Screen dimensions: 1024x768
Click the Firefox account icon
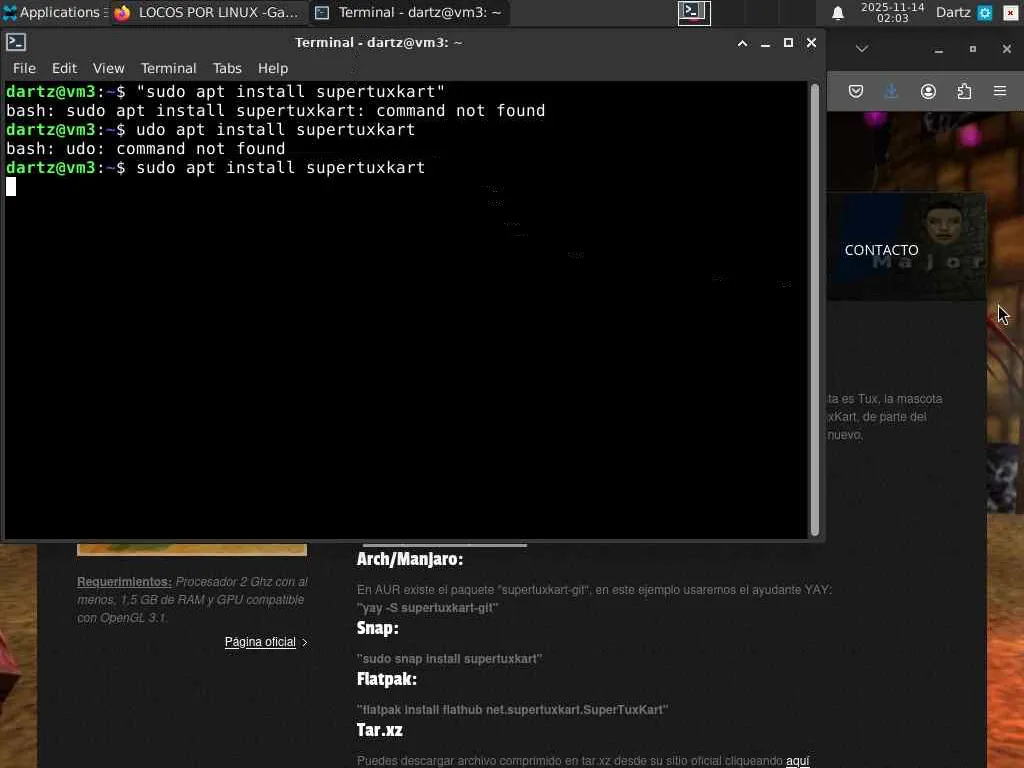pos(928,91)
